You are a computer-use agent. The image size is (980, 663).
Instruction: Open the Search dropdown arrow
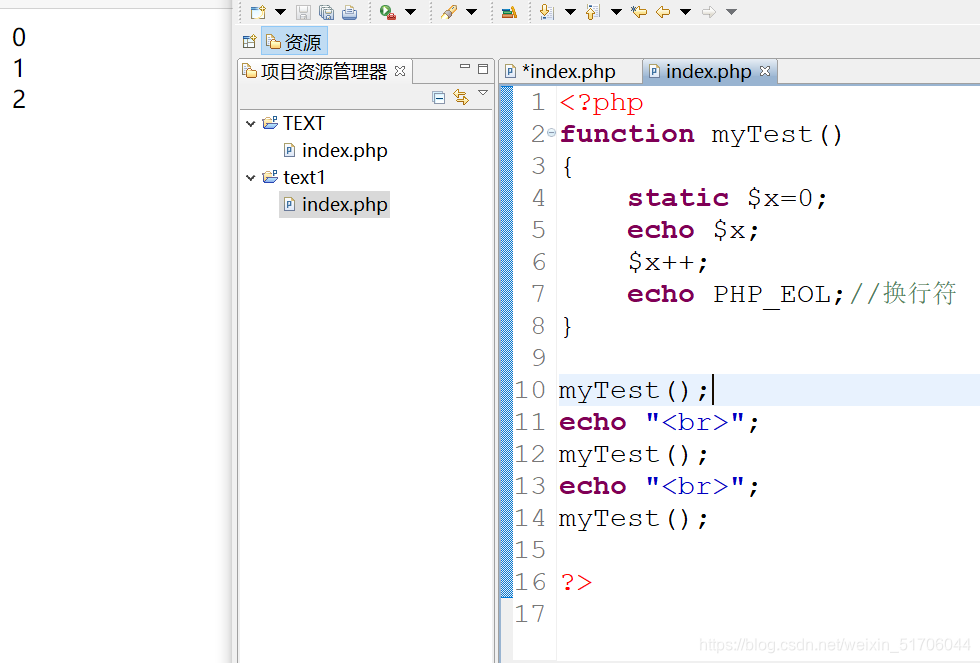pos(472,12)
